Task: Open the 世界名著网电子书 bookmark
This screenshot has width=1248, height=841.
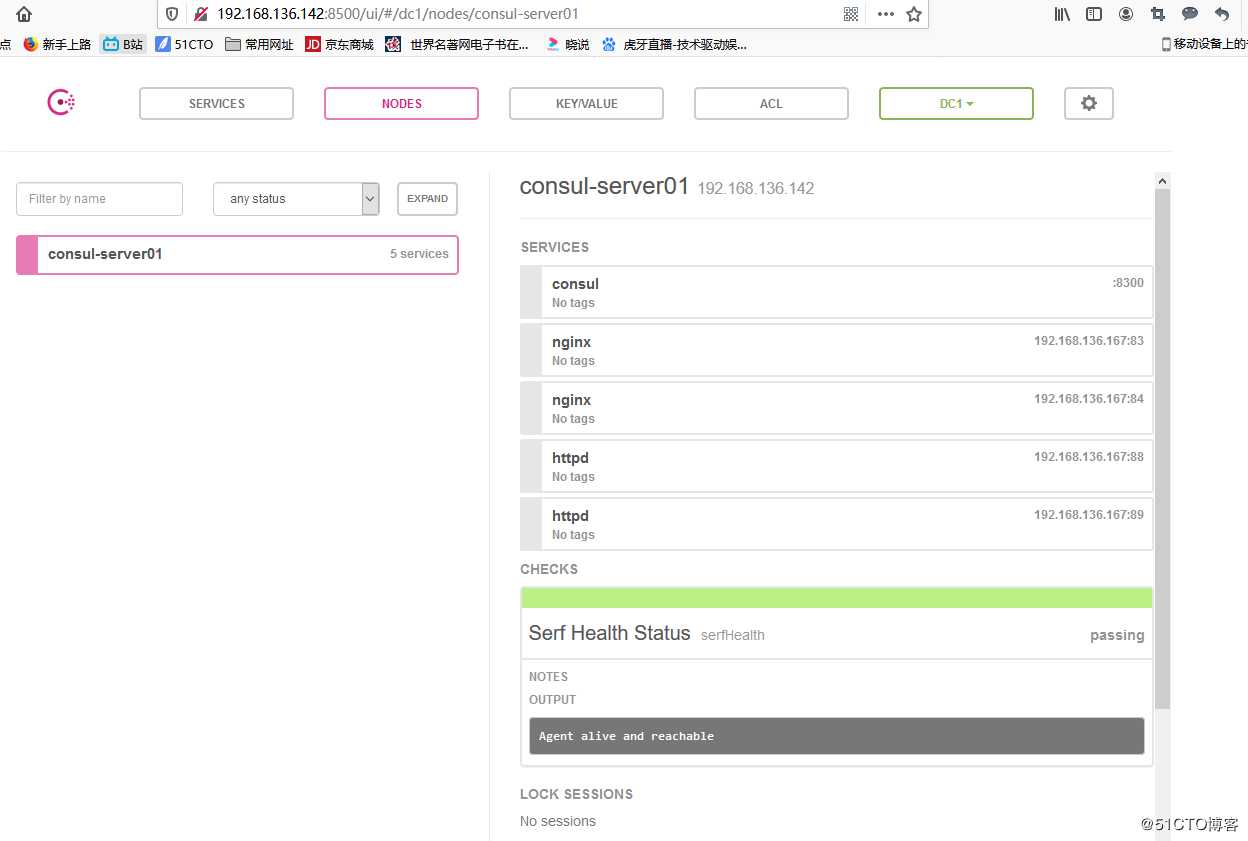Action: click(457, 44)
